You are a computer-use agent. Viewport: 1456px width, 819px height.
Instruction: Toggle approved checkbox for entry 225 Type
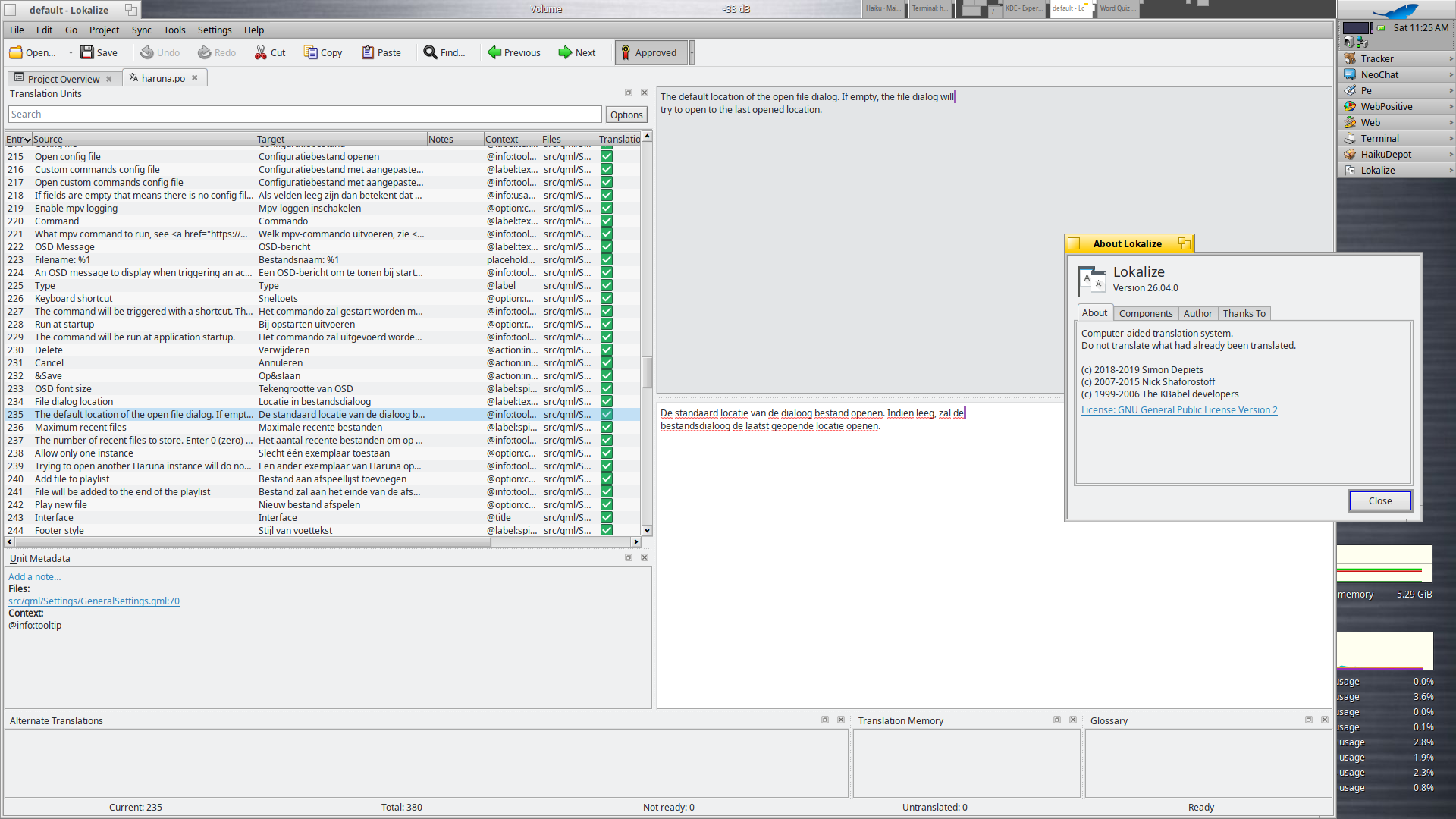tap(607, 286)
